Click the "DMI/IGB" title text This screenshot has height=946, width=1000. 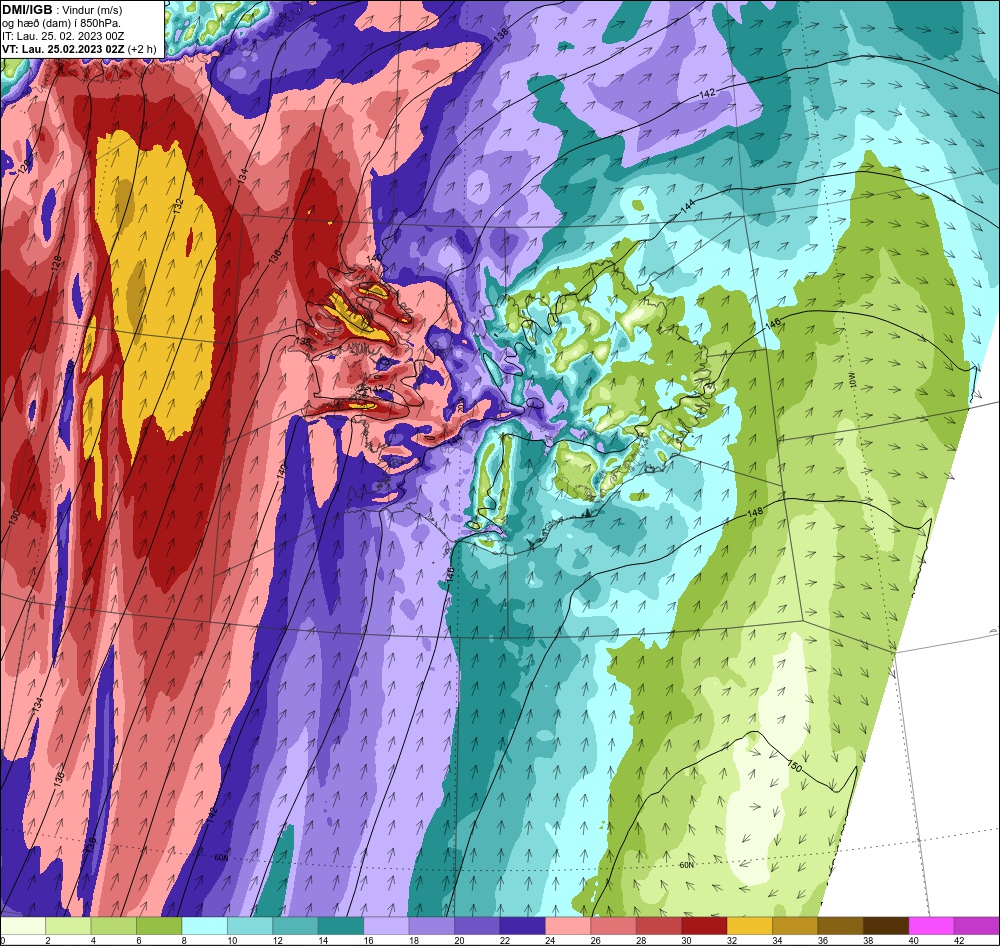click(27, 10)
